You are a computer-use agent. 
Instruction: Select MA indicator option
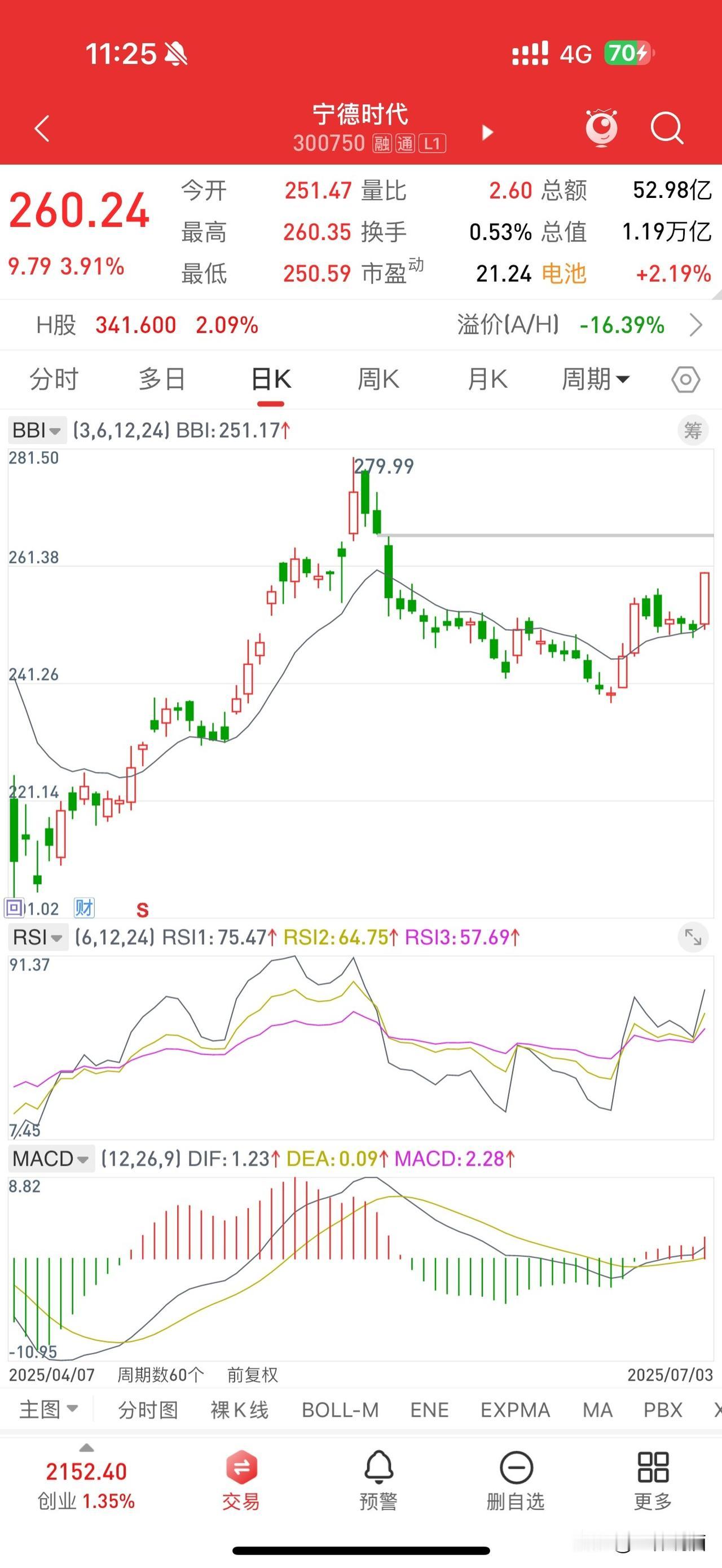pyautogui.click(x=597, y=1410)
